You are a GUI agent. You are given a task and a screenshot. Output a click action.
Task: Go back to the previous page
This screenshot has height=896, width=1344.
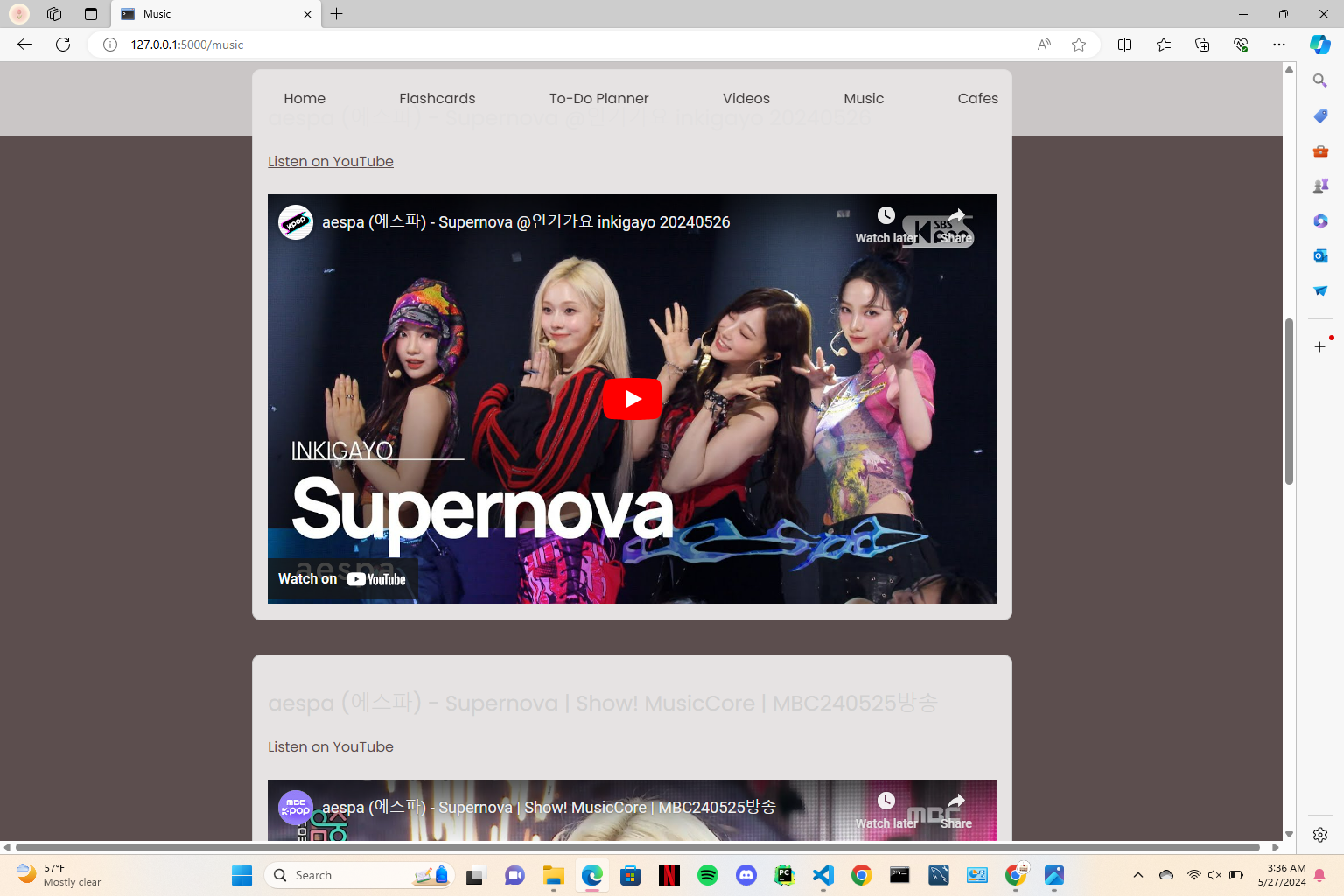24,45
